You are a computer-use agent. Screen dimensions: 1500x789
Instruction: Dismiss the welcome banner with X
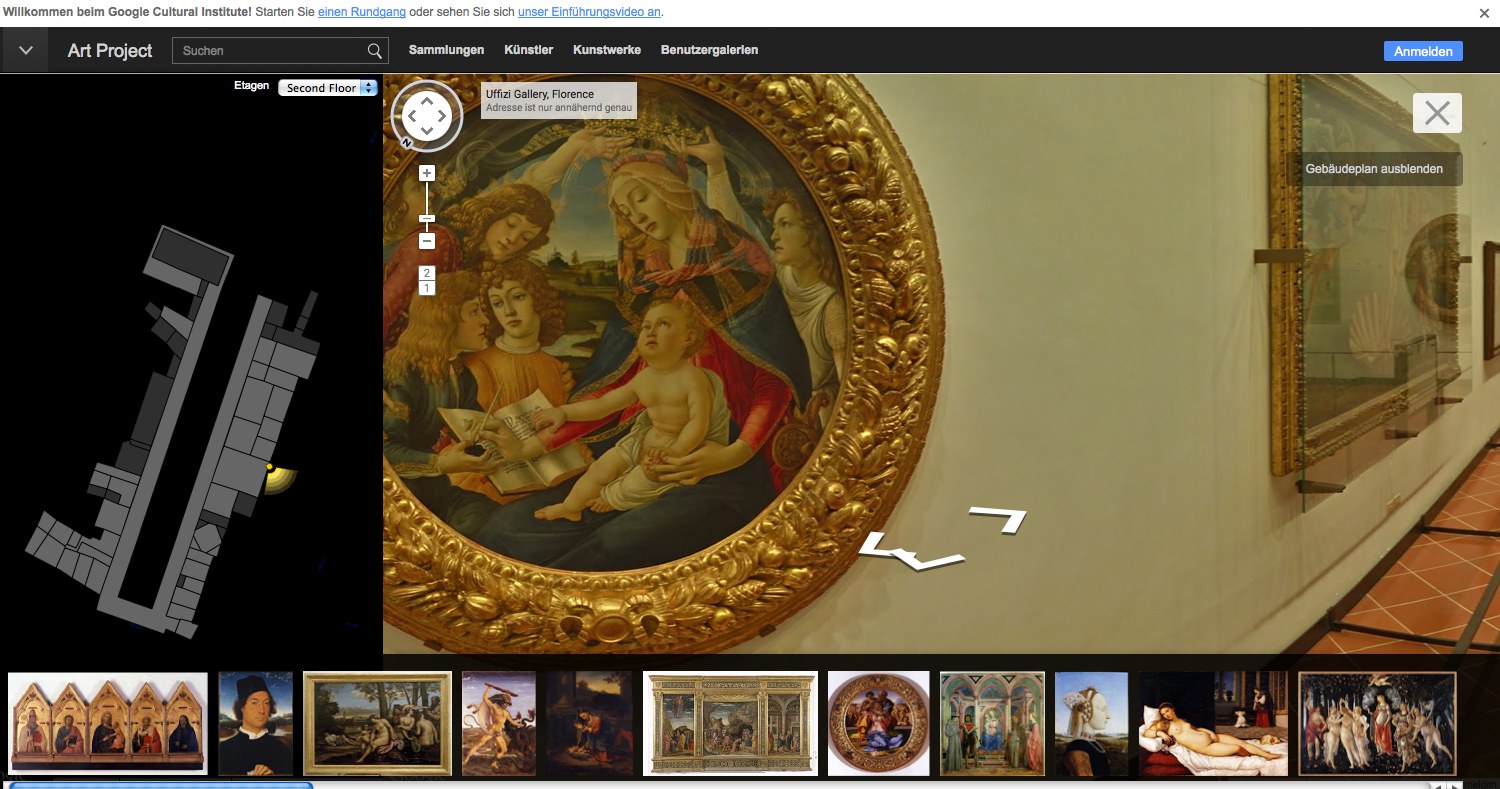coord(1485,13)
